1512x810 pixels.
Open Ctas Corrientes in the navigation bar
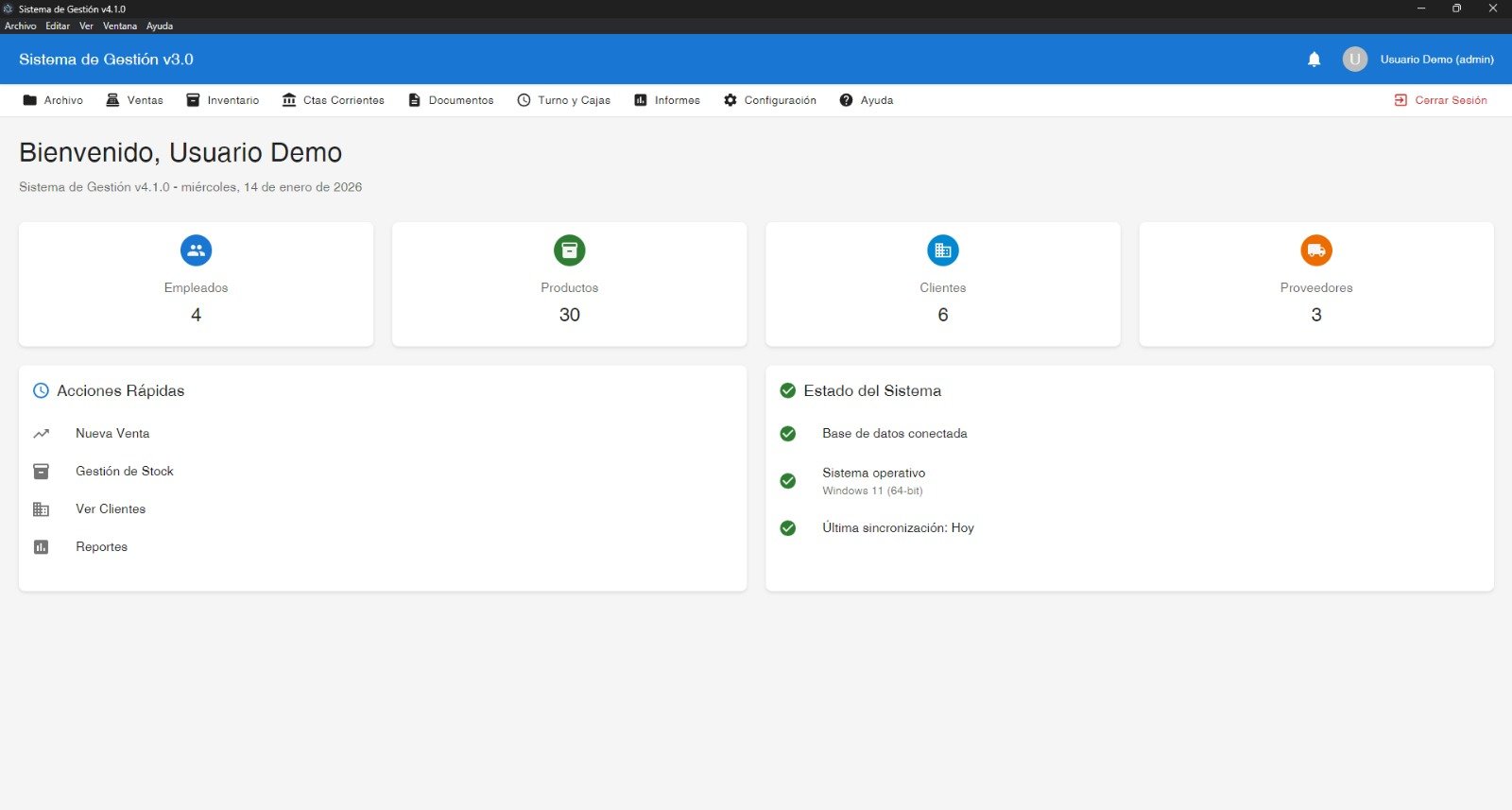click(334, 100)
